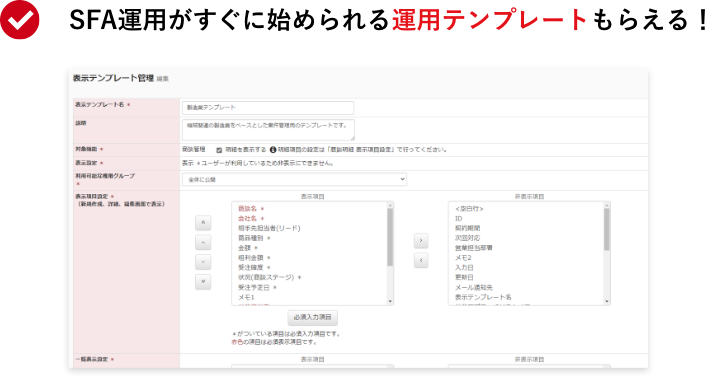Select 表示テンプレート名 in the 非表示項目 list

pos(483,297)
